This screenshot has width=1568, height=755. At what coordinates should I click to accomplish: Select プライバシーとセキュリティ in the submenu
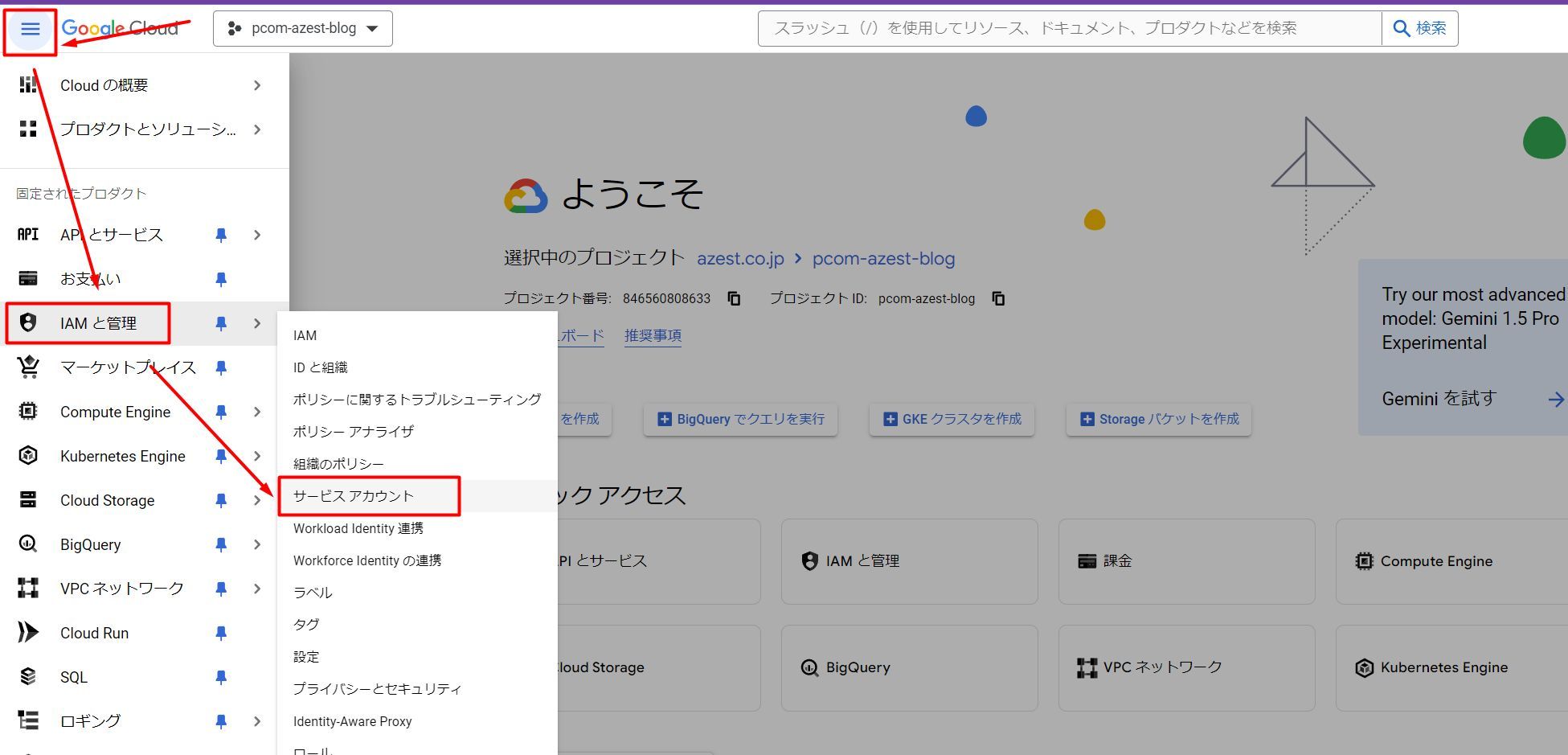point(417,689)
